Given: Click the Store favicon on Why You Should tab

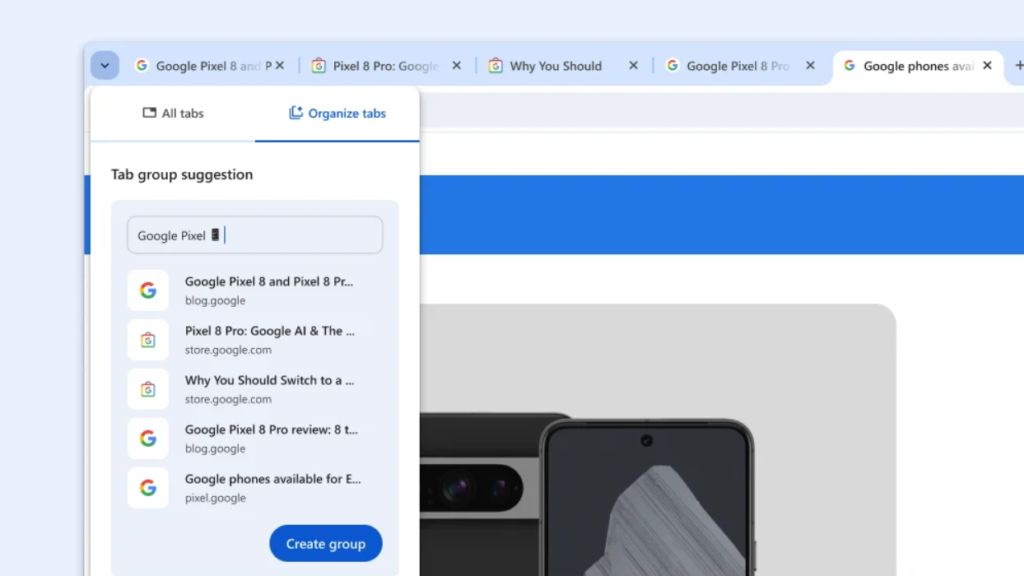Looking at the screenshot, I should pyautogui.click(x=495, y=65).
